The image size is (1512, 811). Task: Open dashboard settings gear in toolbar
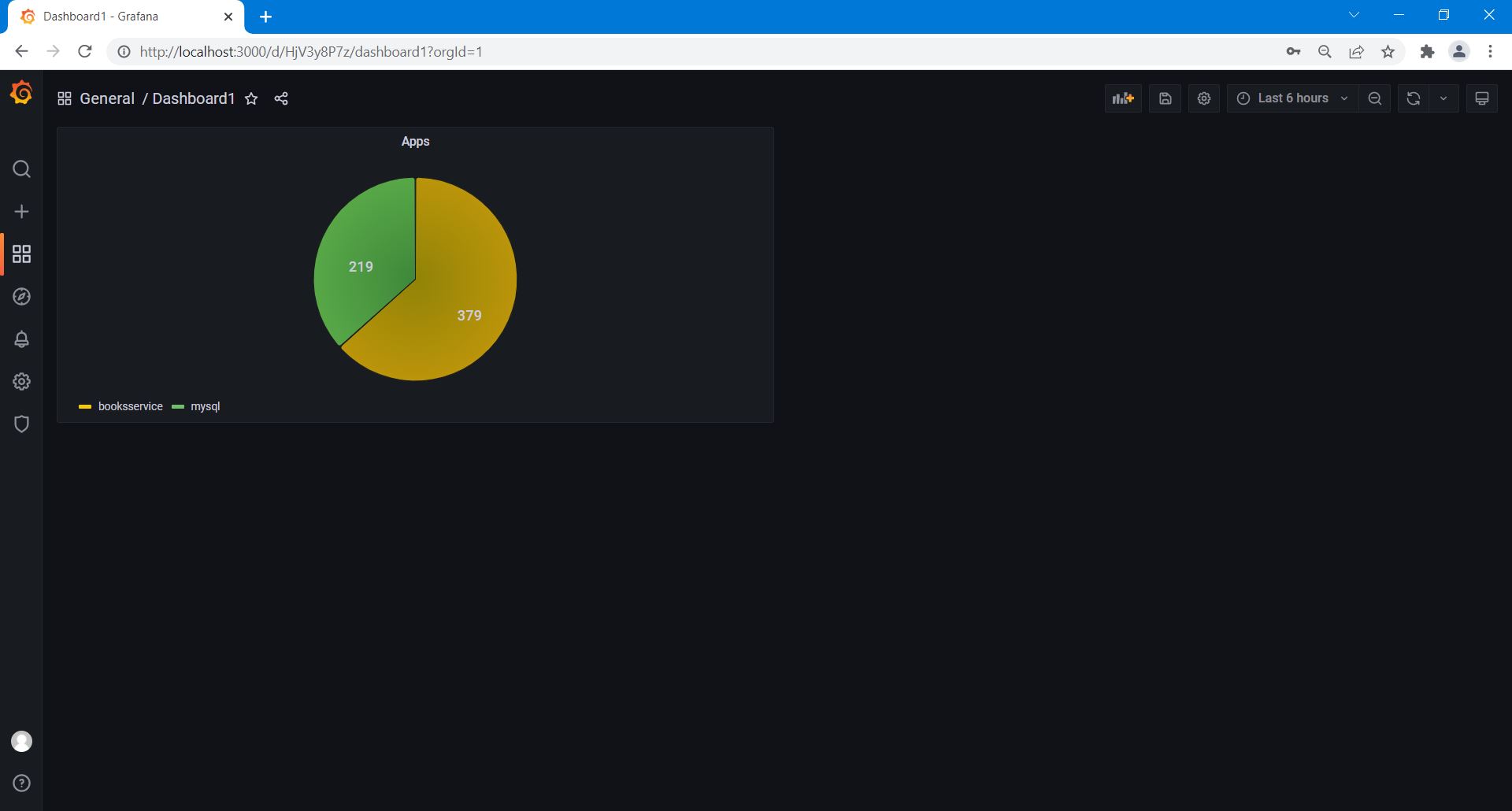(1203, 98)
